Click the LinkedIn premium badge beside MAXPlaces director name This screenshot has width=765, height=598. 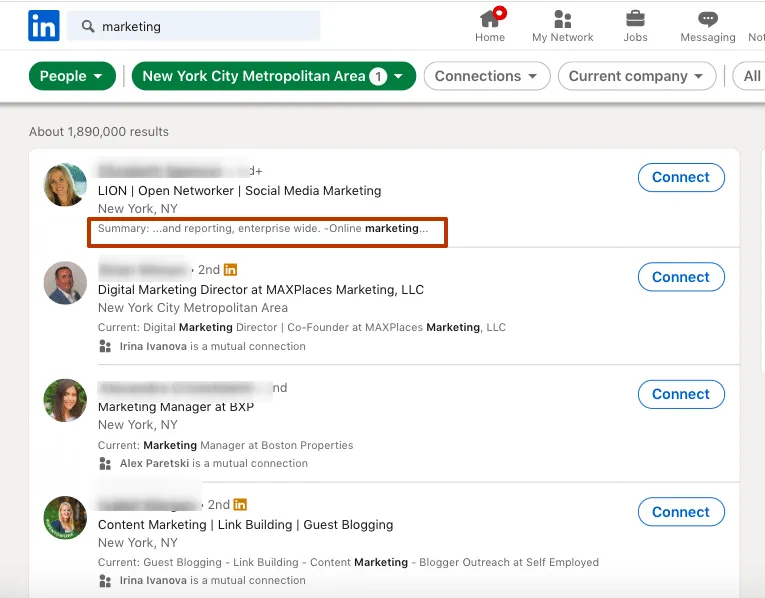(x=230, y=270)
